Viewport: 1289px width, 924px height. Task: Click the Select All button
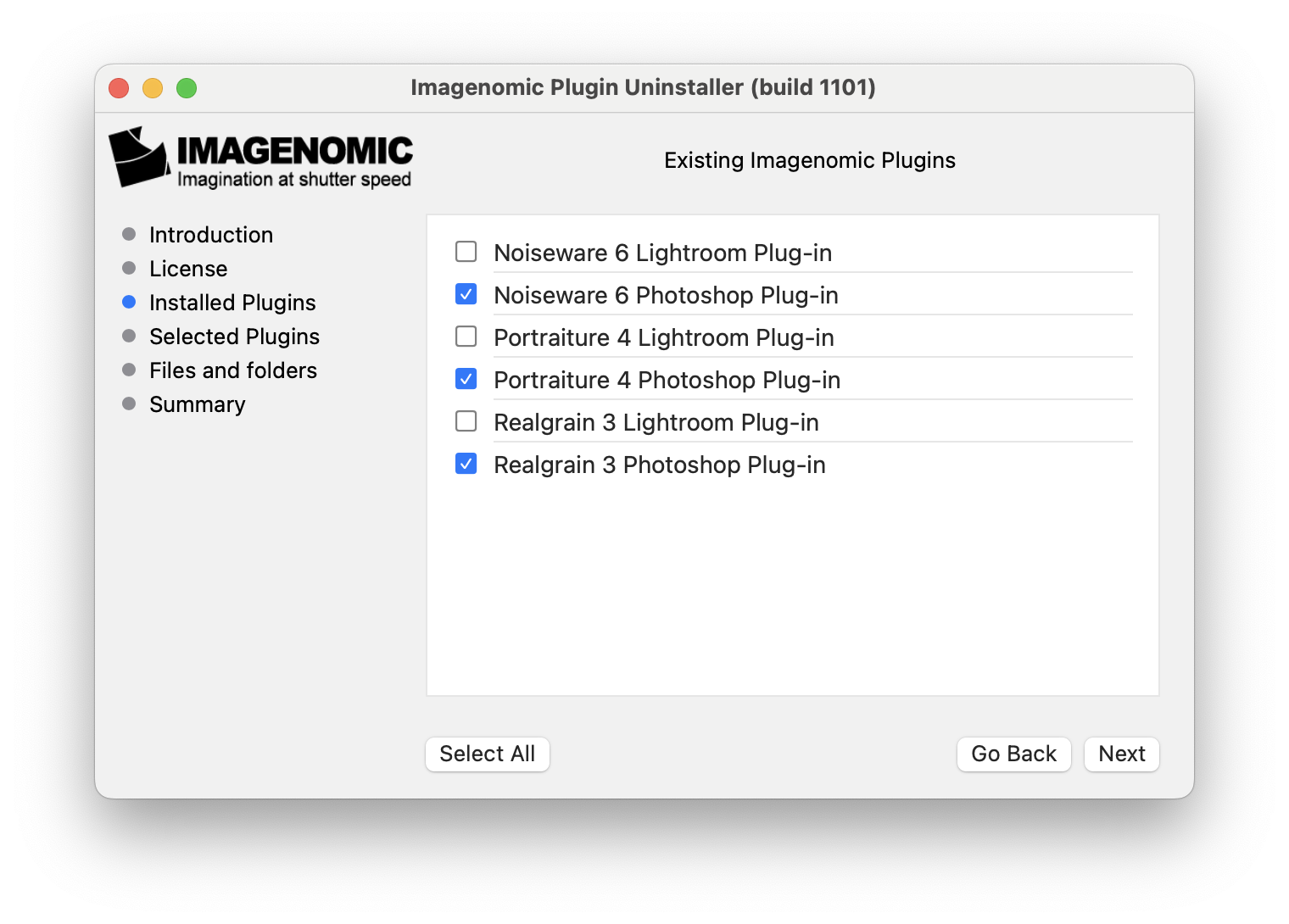[488, 754]
